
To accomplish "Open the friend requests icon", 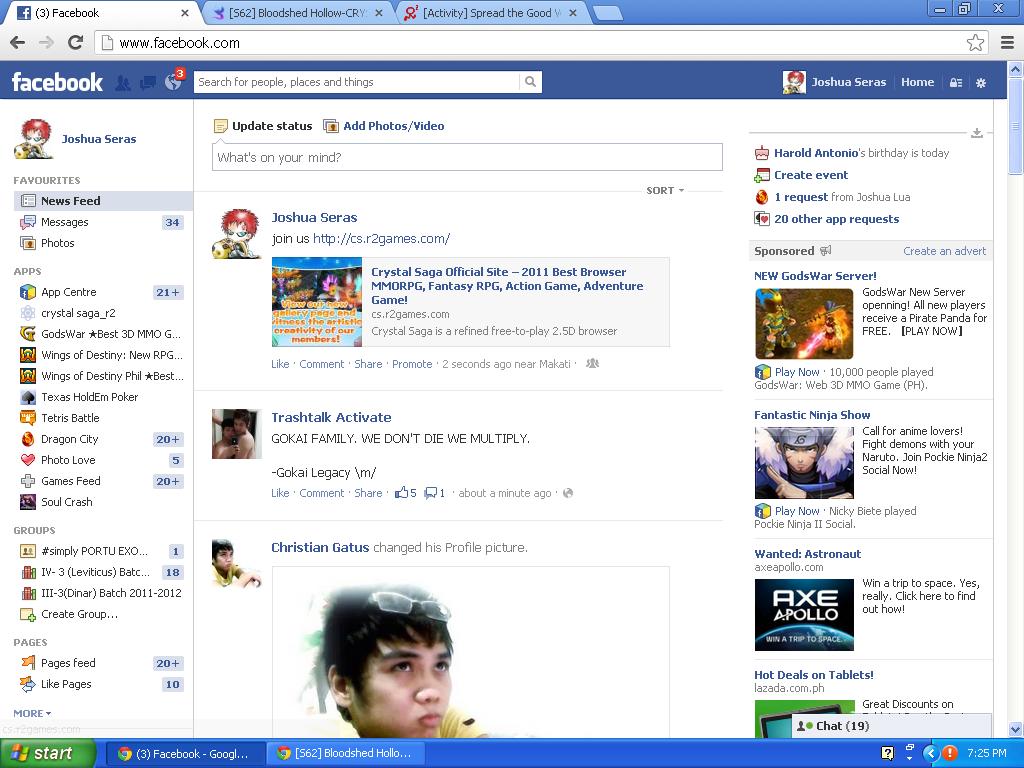I will [123, 83].
